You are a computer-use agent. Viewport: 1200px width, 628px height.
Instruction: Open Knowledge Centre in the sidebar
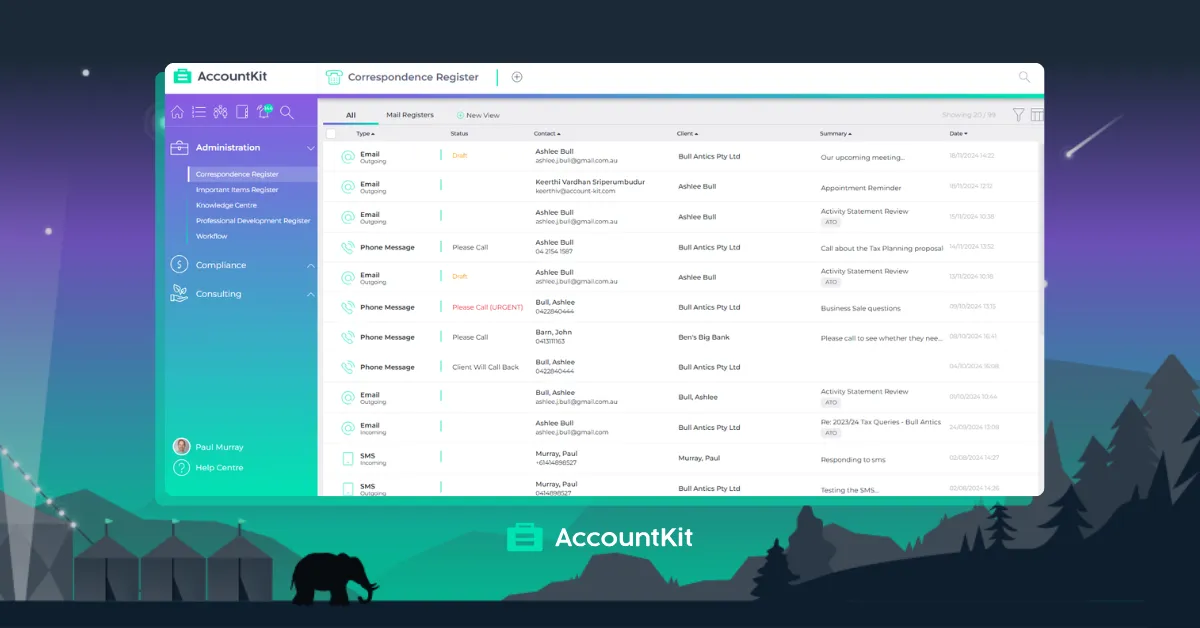(226, 205)
